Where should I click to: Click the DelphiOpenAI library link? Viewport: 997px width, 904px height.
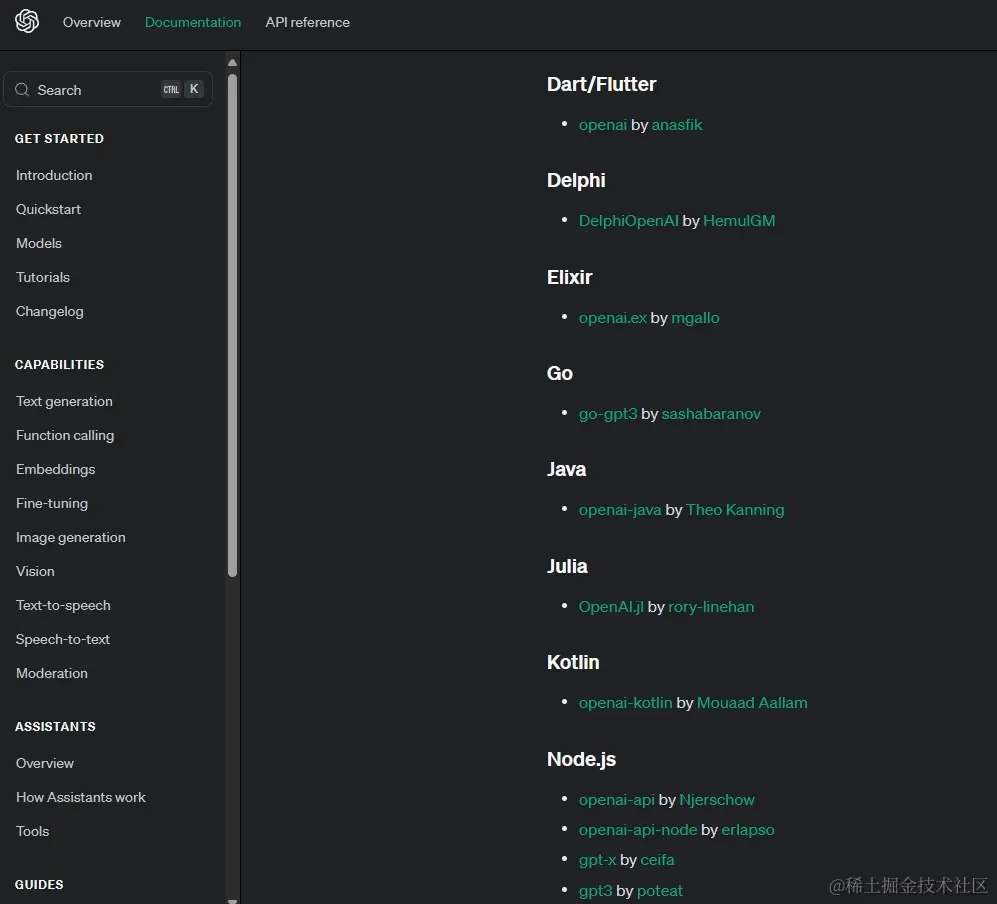pyautogui.click(x=628, y=220)
